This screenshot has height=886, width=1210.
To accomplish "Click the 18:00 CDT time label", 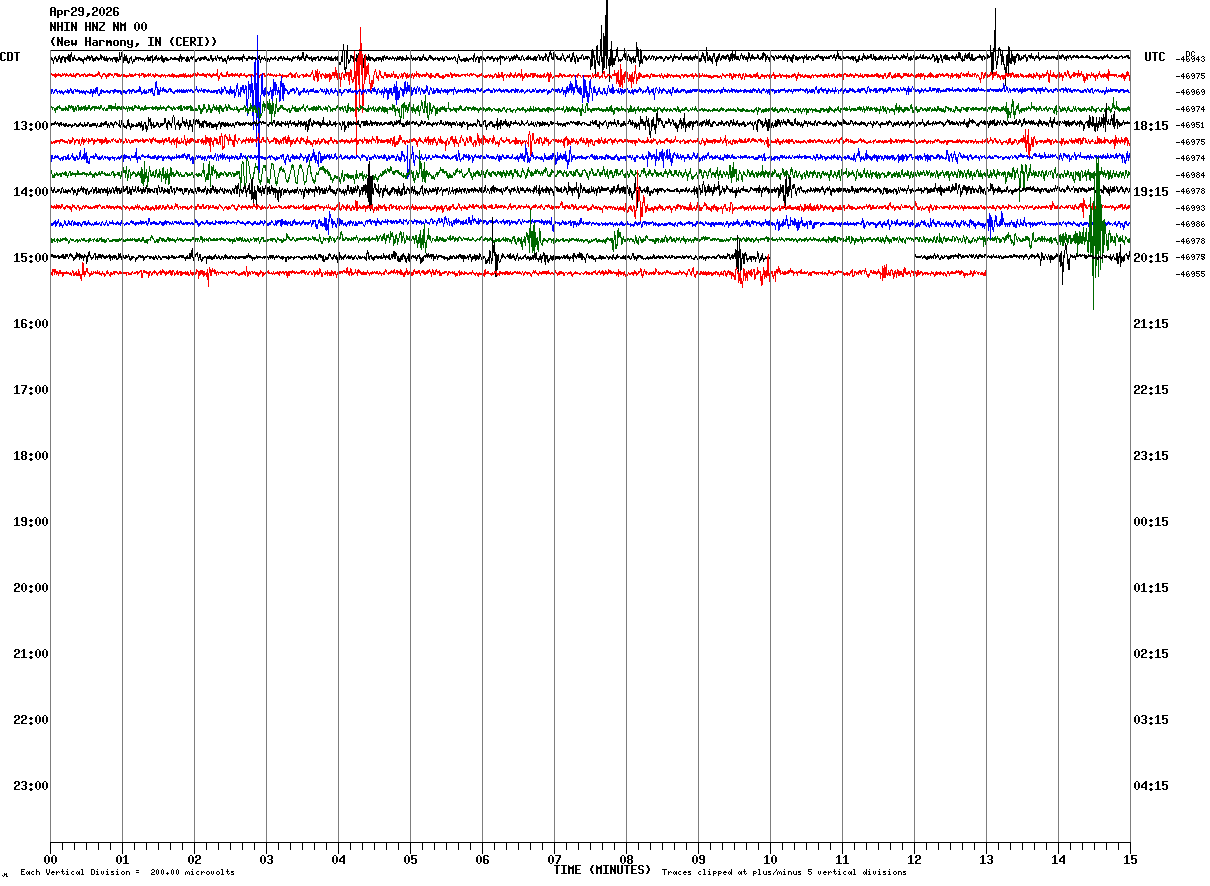I will click(x=31, y=456).
